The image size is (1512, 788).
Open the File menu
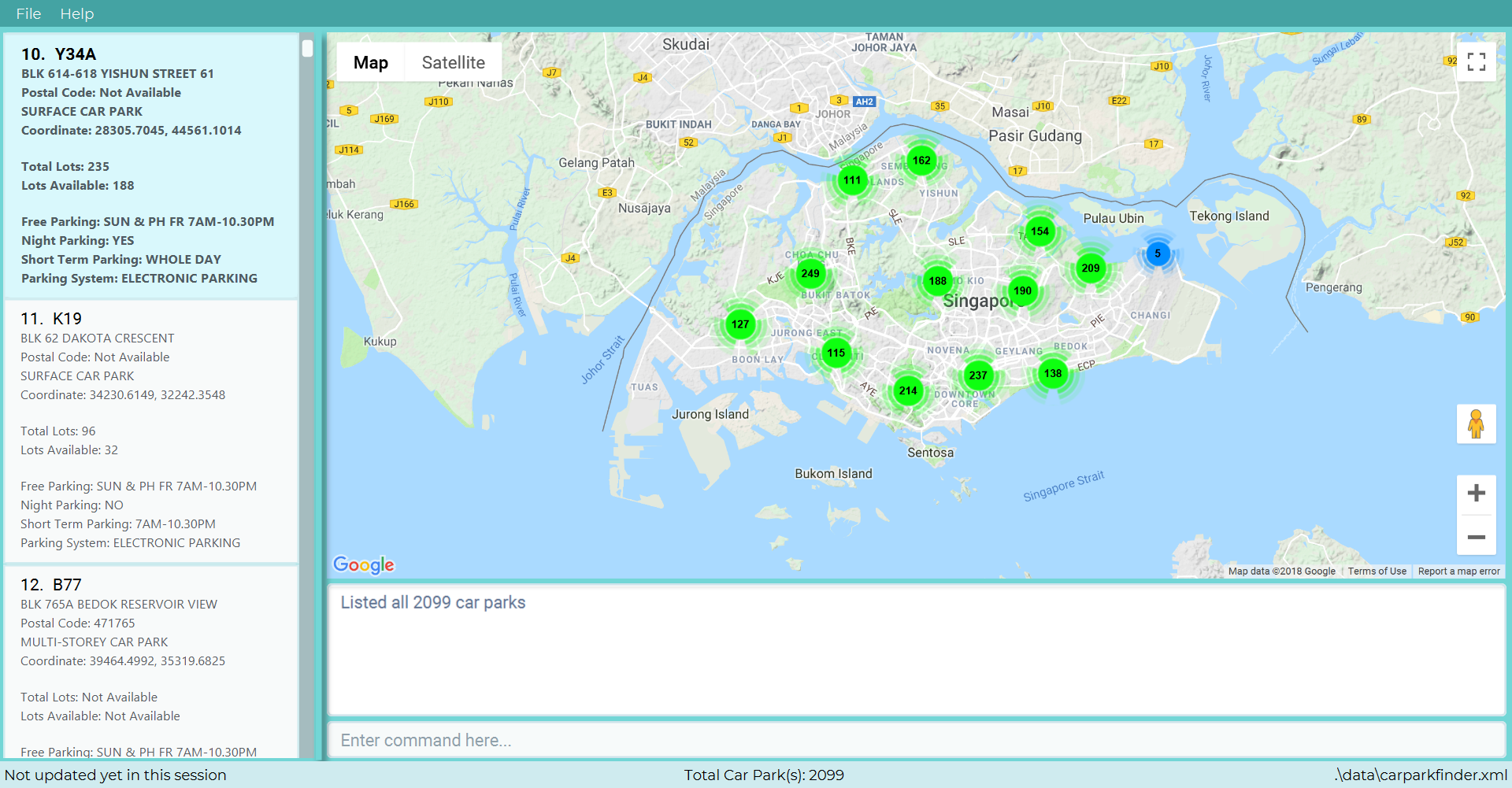coord(28,13)
